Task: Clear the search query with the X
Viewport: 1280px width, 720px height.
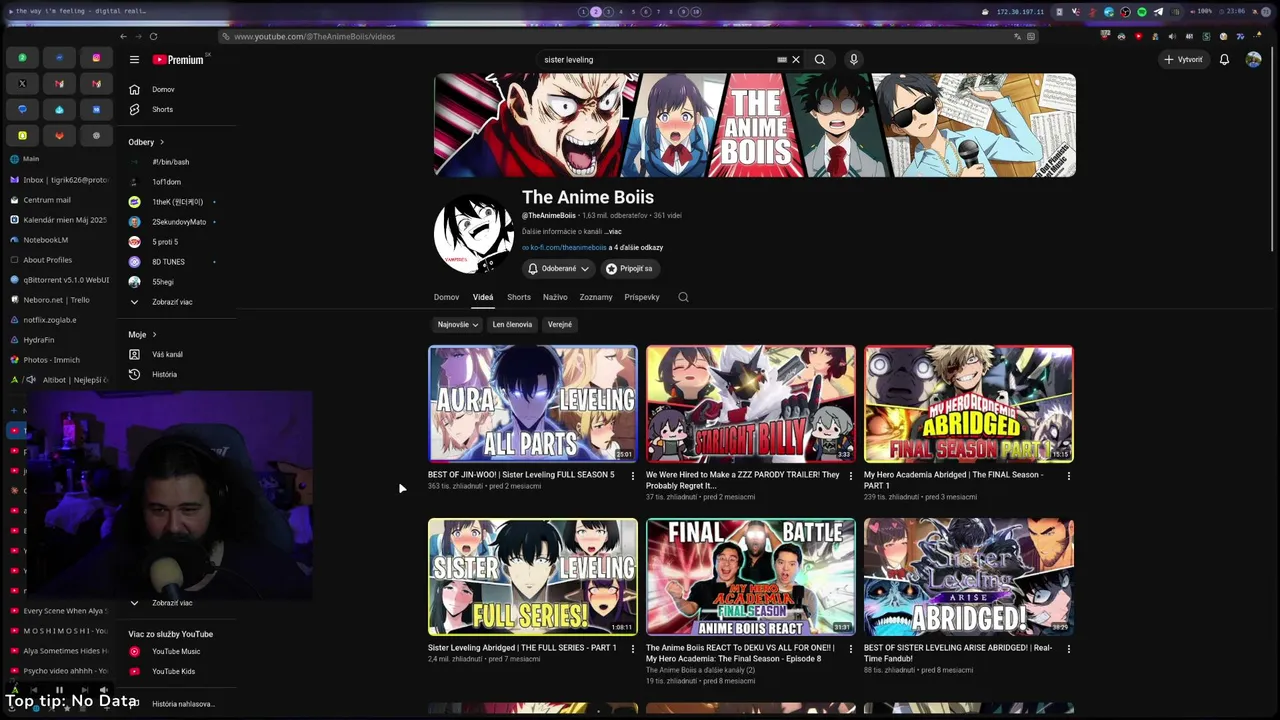Action: [796, 60]
